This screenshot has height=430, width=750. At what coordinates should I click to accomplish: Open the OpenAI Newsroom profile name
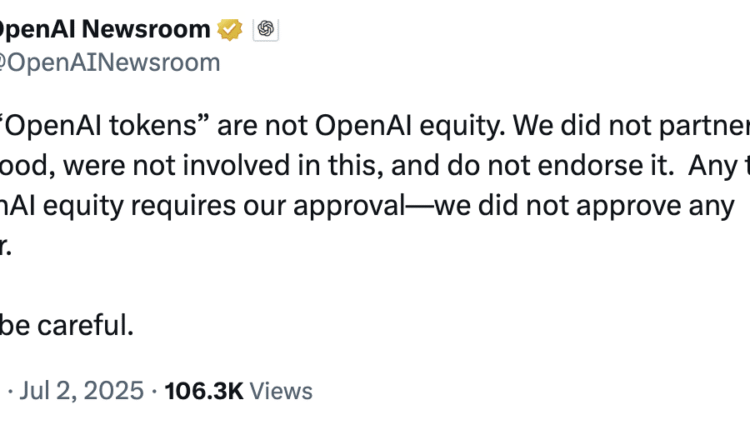pos(105,30)
